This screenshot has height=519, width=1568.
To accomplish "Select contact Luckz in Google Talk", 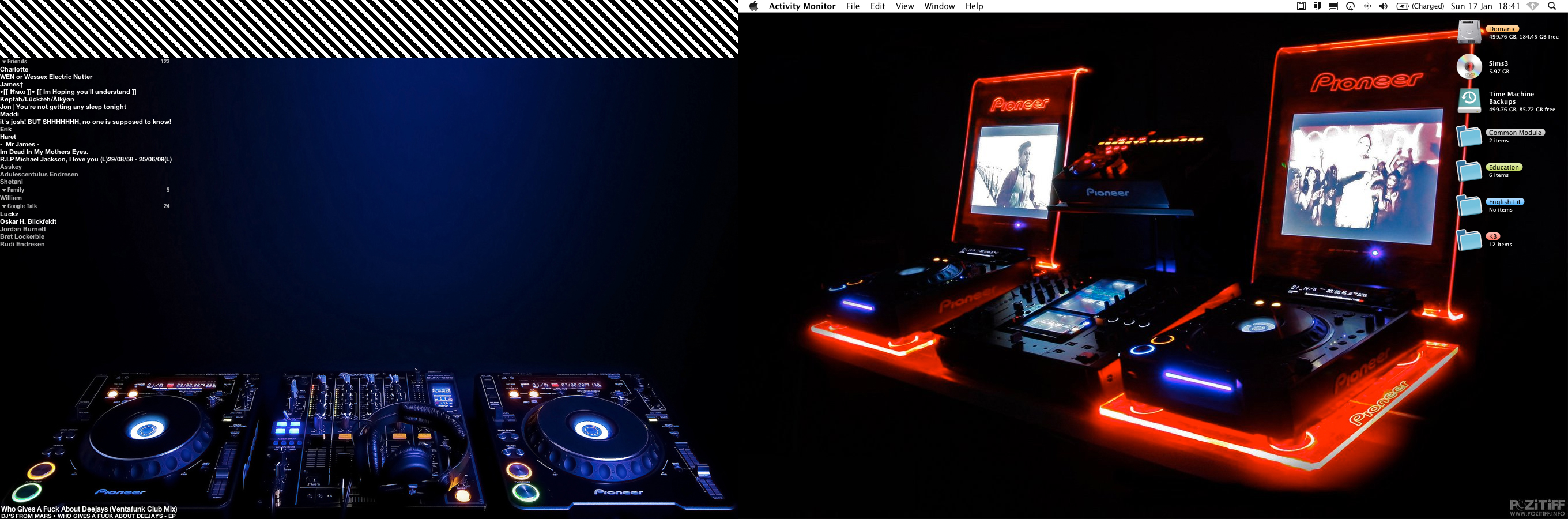I will tap(9, 214).
